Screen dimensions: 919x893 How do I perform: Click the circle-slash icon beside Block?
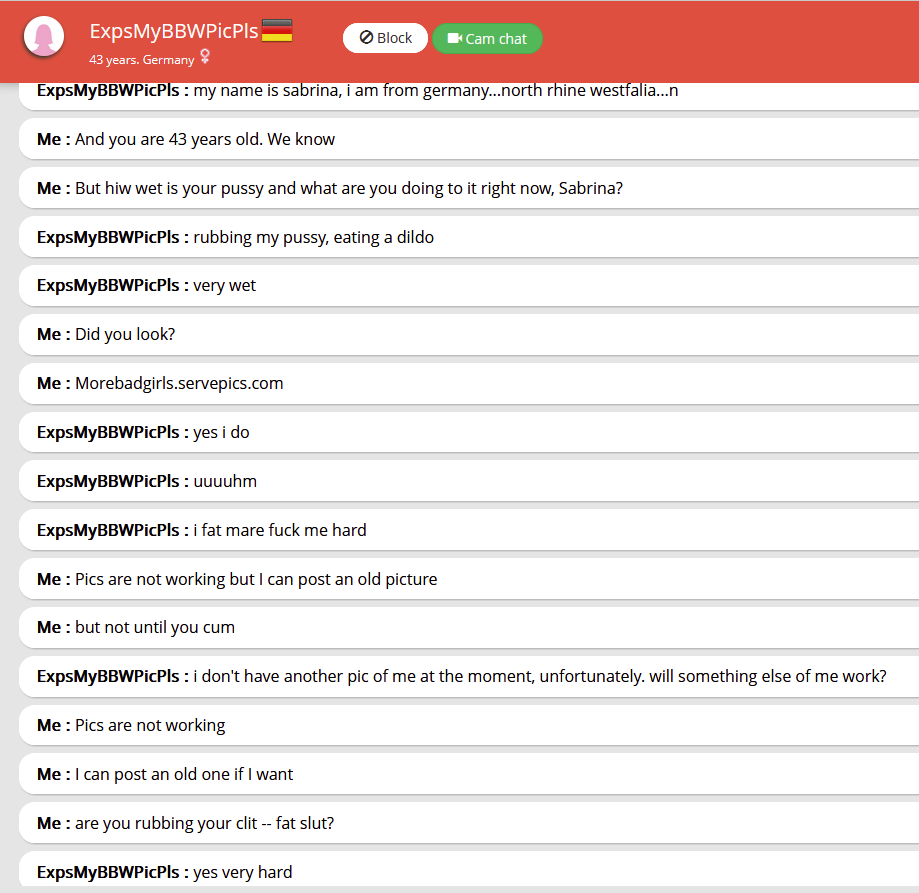click(366, 38)
